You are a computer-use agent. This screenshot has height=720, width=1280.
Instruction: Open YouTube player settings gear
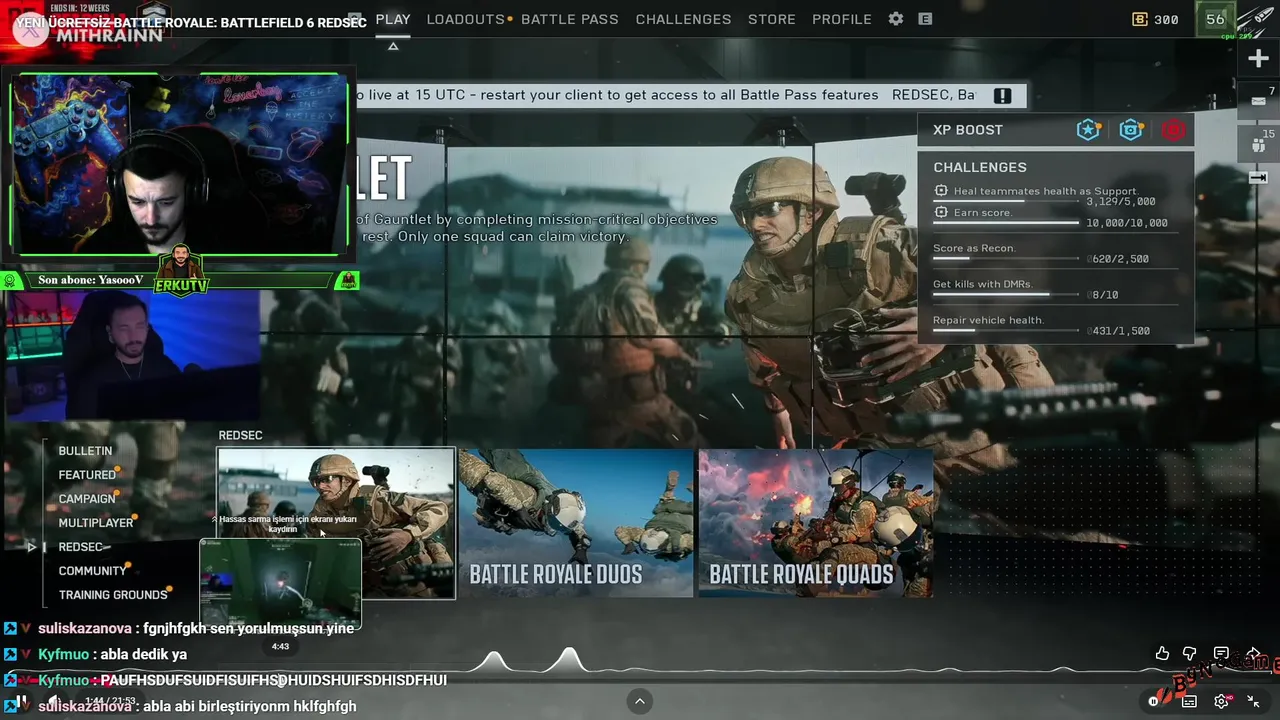coord(1221,701)
